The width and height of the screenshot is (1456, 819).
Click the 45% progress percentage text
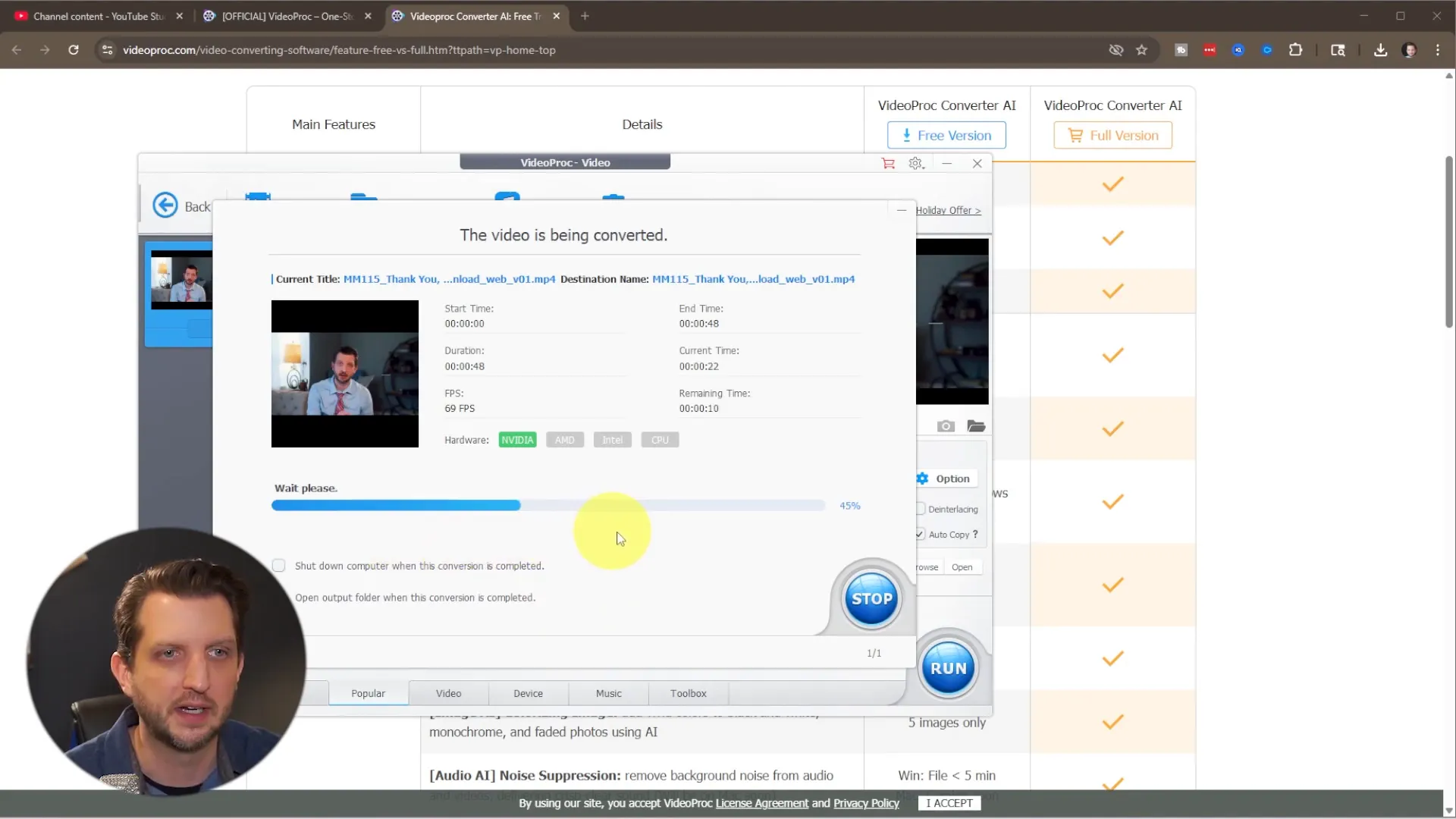(849, 506)
